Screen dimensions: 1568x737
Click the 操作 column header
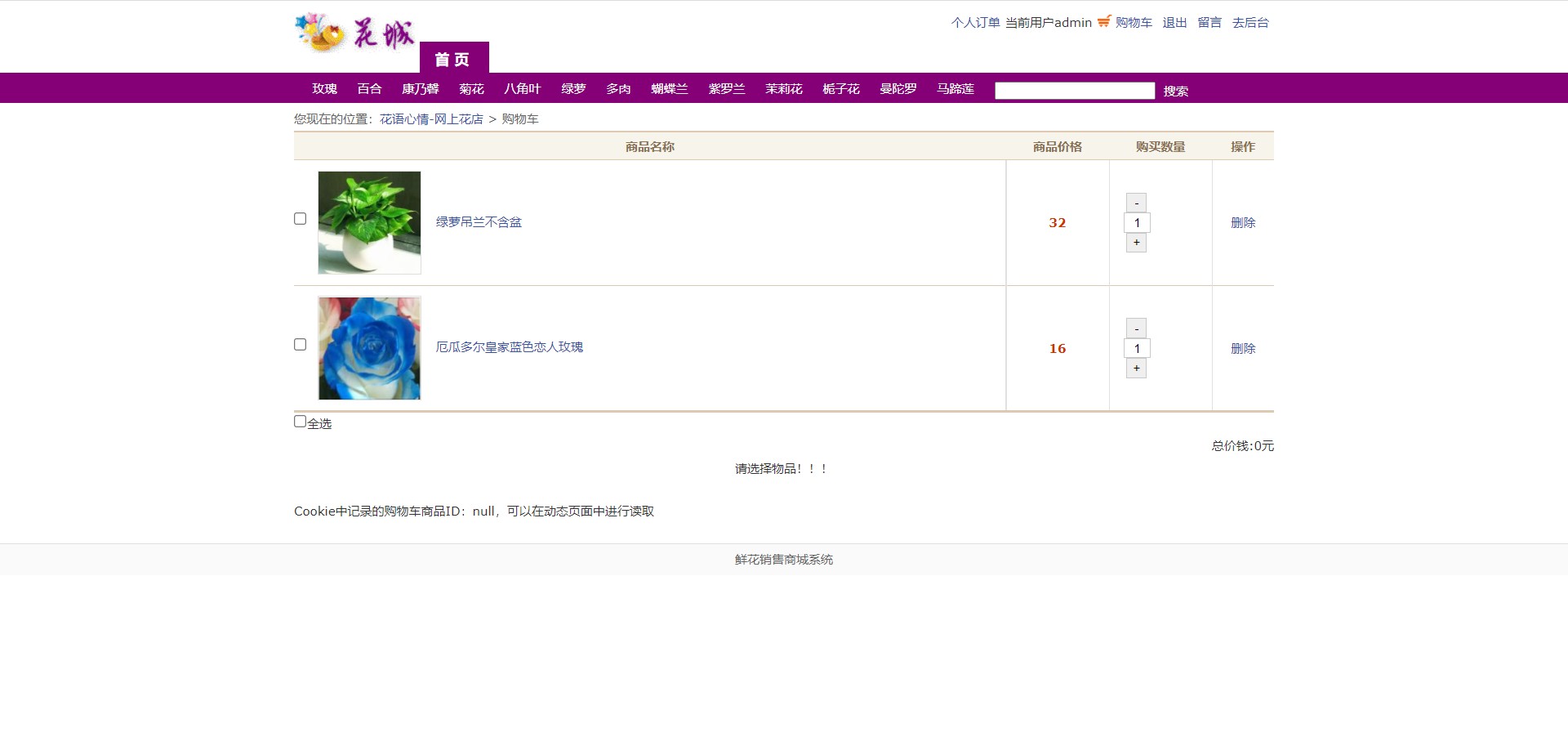coord(1243,147)
